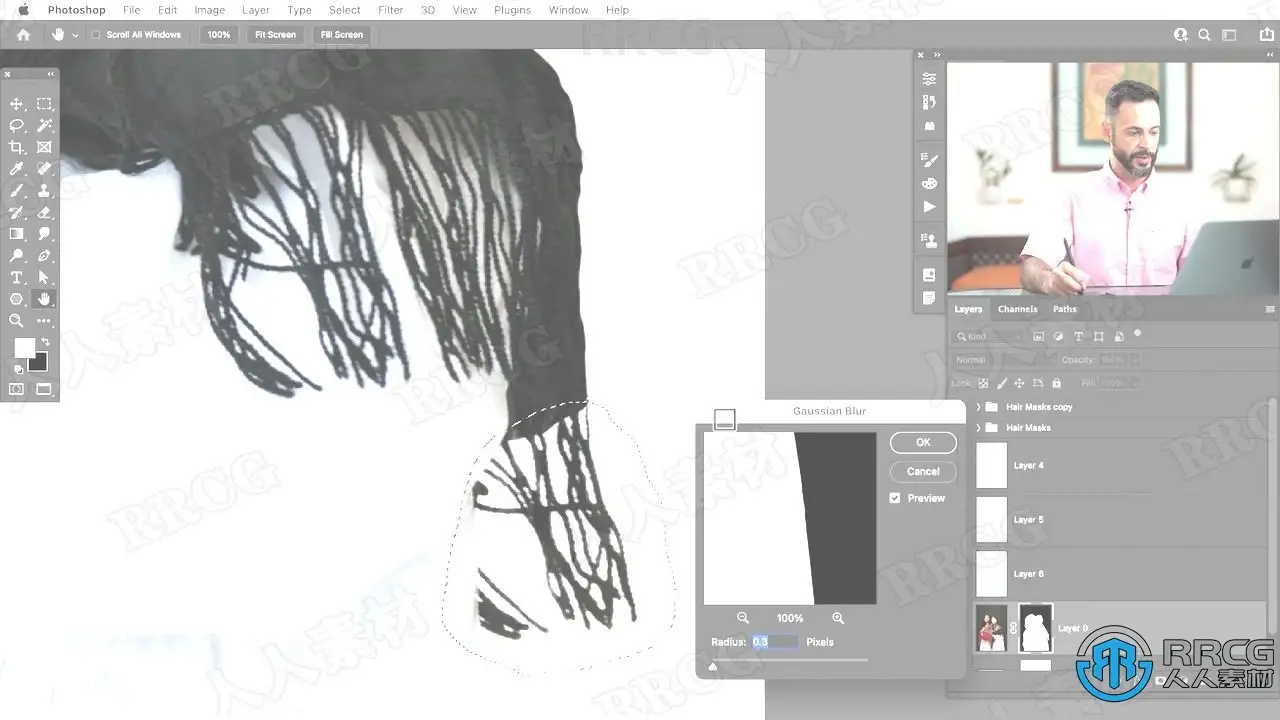This screenshot has height=720, width=1280.
Task: Collapse the toolbox to a single column
Action: pos(50,74)
